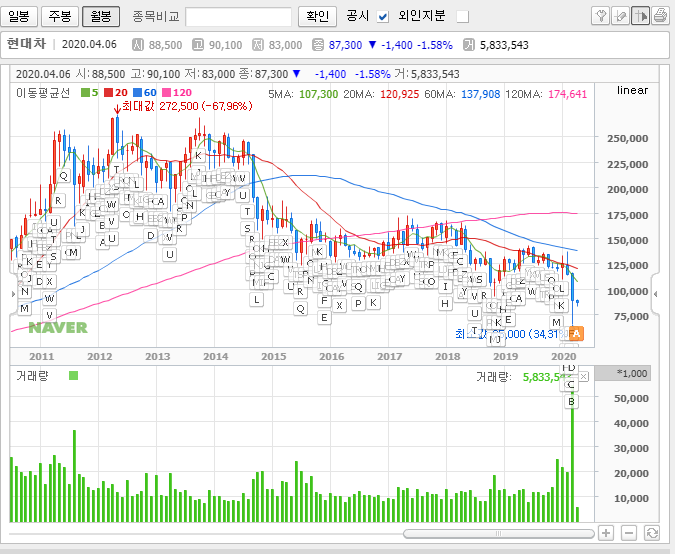
Task: Click the 이동평균선 legend label
Action: 43,93
